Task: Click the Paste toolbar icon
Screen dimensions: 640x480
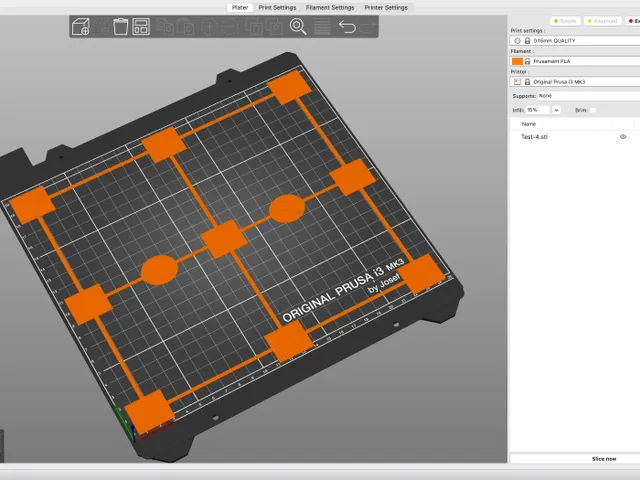Action: click(x=185, y=27)
